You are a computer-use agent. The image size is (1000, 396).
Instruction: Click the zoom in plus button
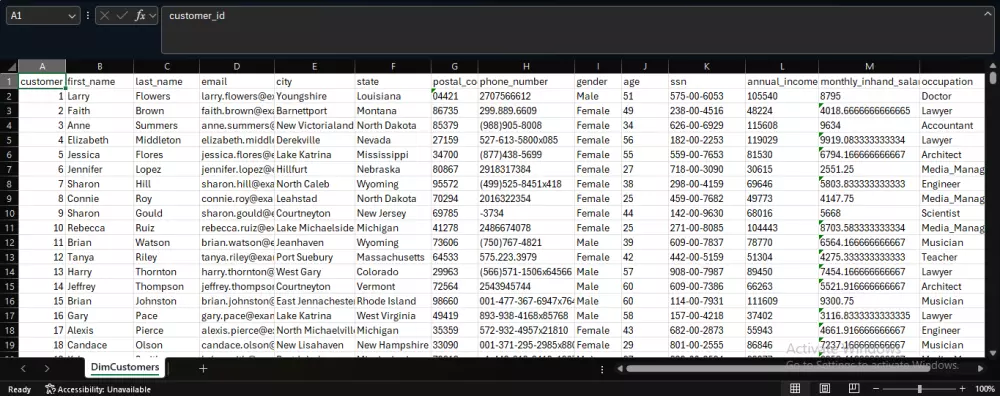(962, 388)
